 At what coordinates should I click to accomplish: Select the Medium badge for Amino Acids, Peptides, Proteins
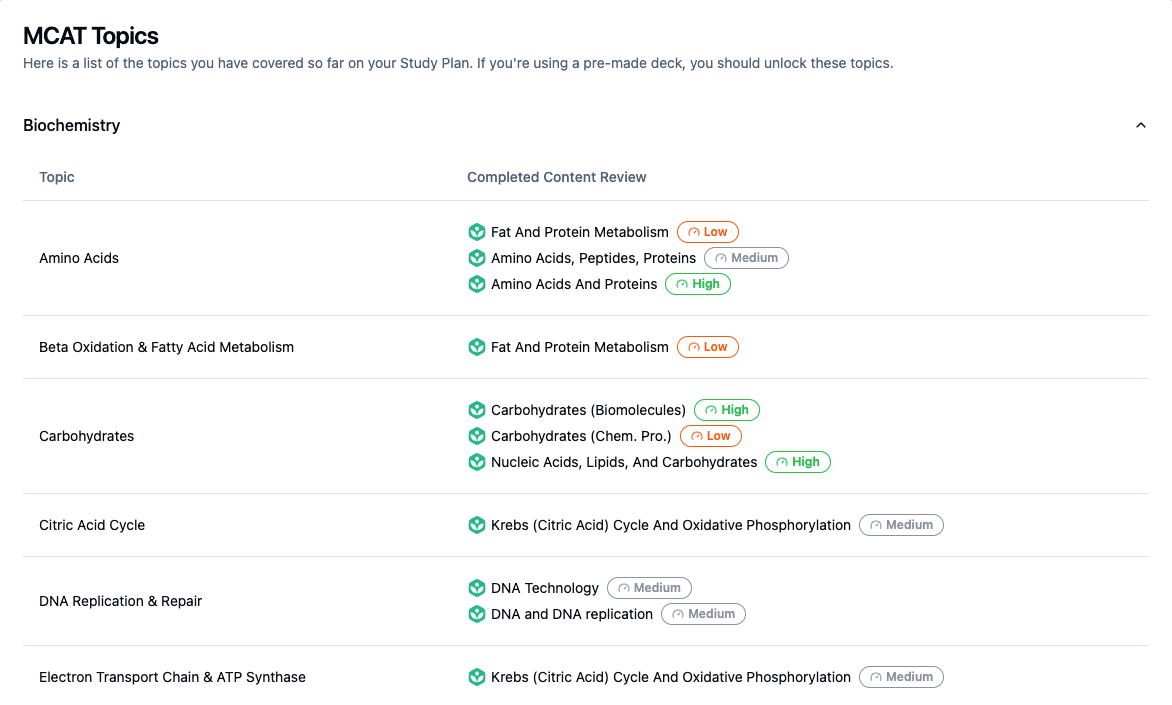[x=746, y=258]
